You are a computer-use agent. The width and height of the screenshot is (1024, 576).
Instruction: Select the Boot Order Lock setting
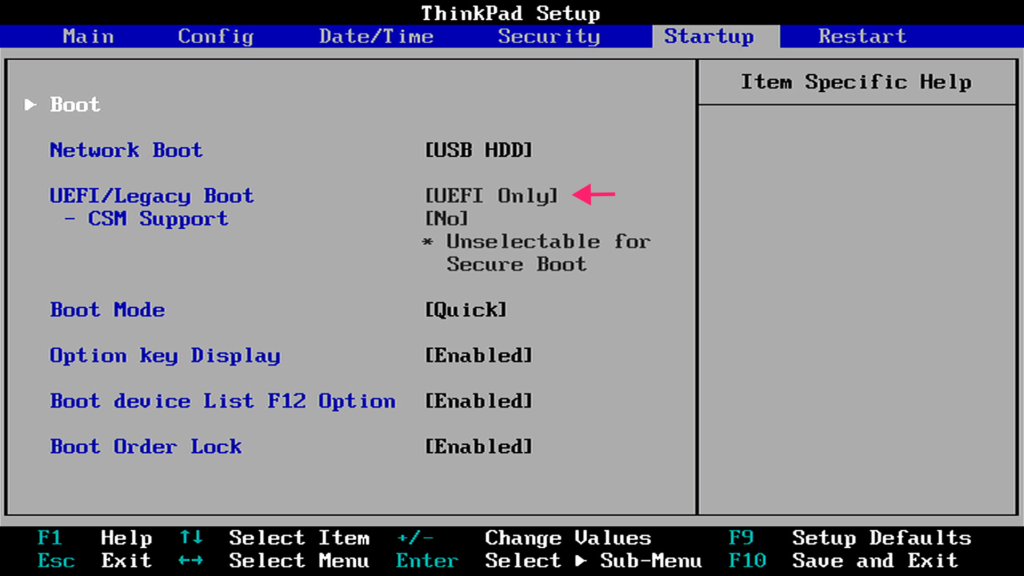[146, 447]
